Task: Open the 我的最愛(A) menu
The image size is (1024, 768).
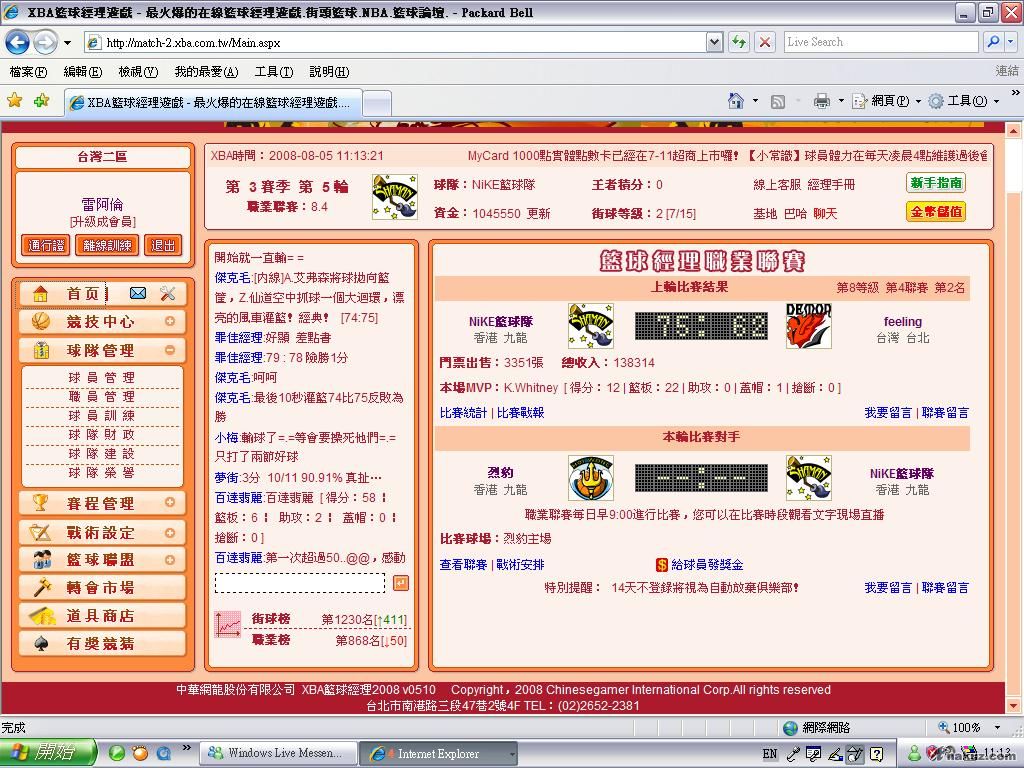Action: tap(206, 72)
